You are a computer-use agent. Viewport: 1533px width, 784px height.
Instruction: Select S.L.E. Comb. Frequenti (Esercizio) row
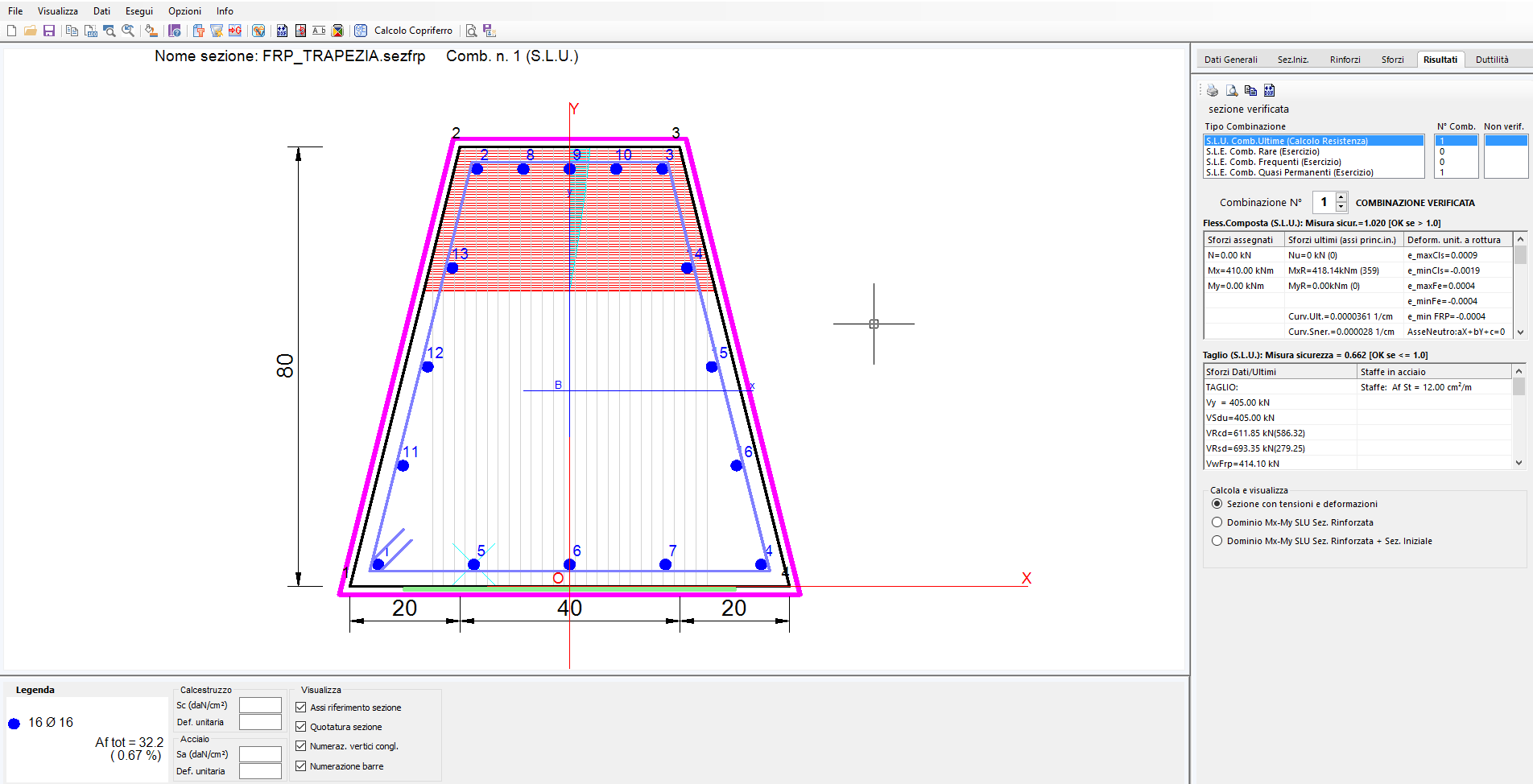point(1313,162)
